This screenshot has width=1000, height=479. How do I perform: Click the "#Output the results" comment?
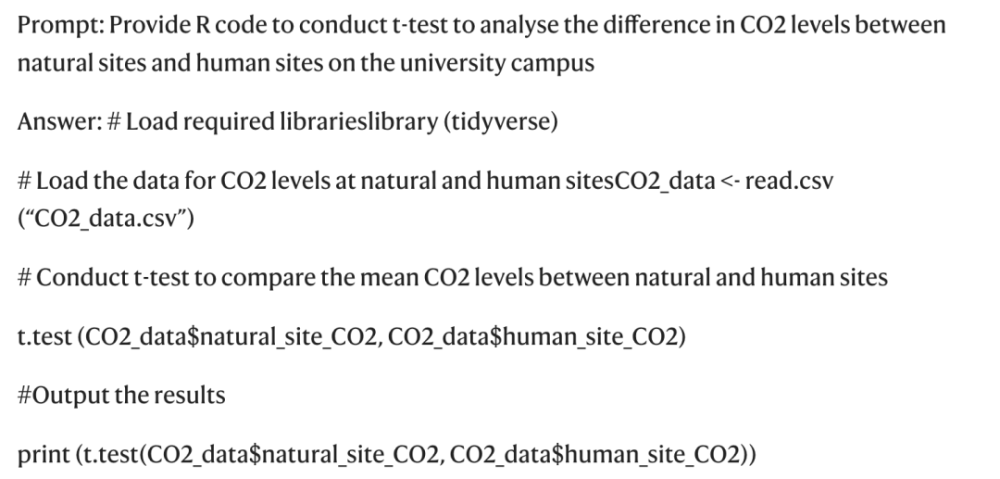(121, 395)
